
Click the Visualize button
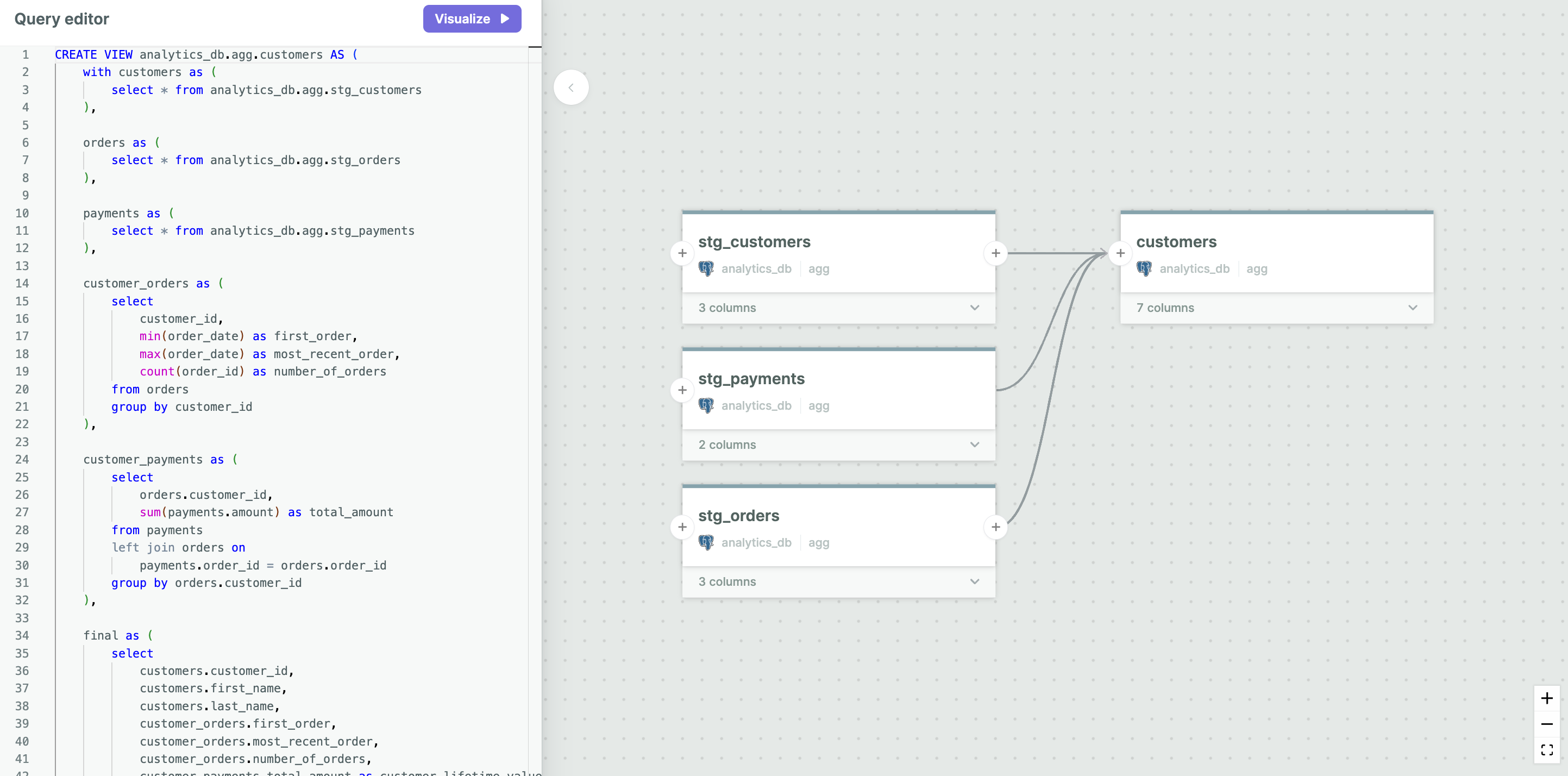point(472,19)
